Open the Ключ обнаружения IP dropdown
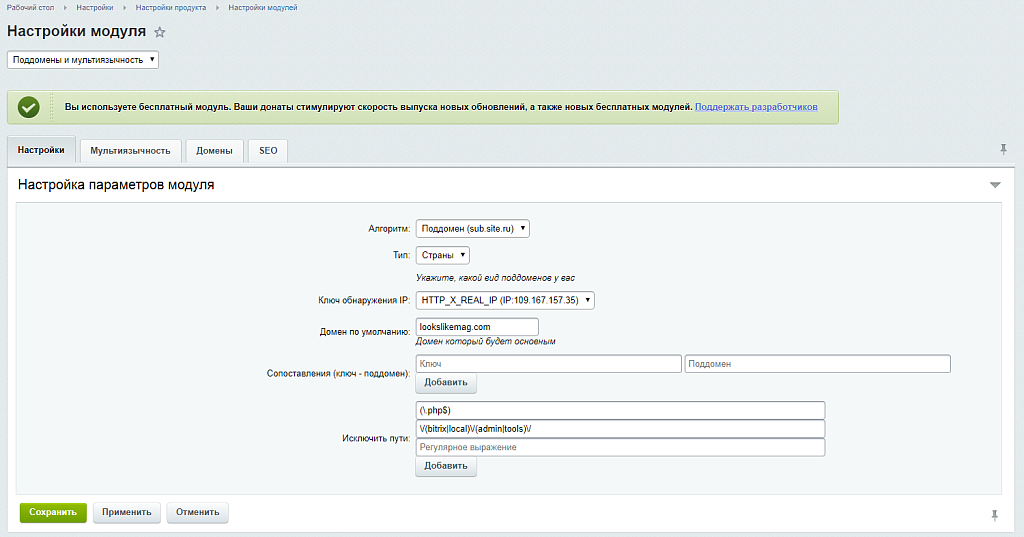The image size is (1024, 537). coord(505,300)
